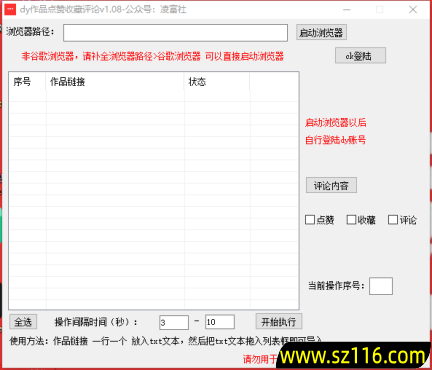
Task: Click the ck登陆 button
Action: pos(360,55)
